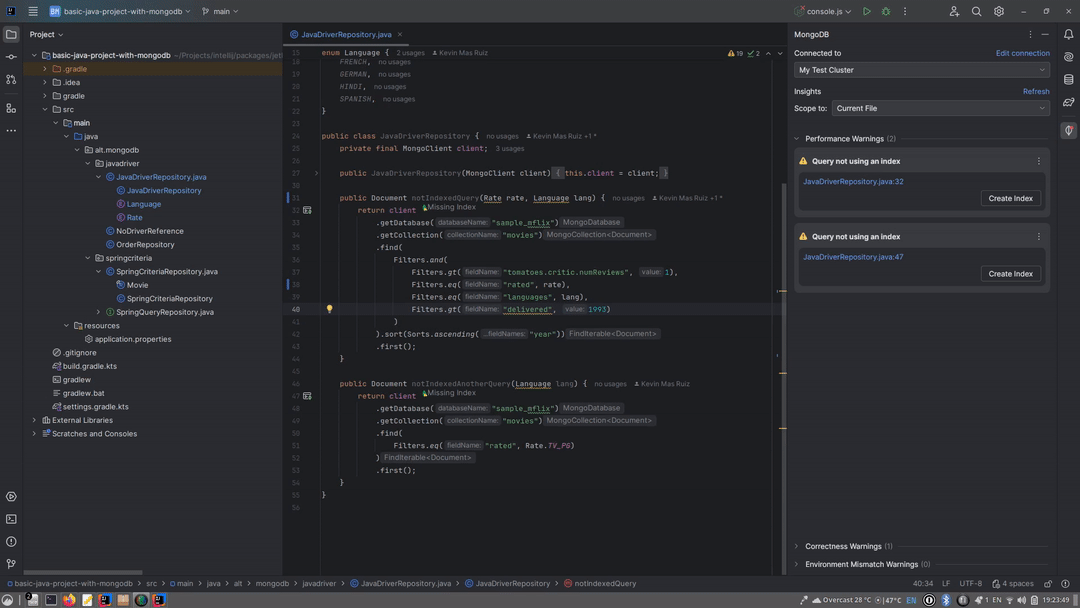
Task: Open the Database tool window icon
Action: [1068, 79]
